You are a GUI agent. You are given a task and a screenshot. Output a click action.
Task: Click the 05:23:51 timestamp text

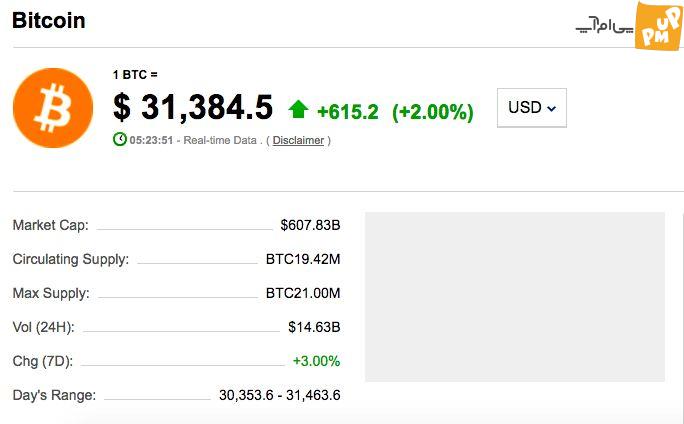tap(151, 140)
